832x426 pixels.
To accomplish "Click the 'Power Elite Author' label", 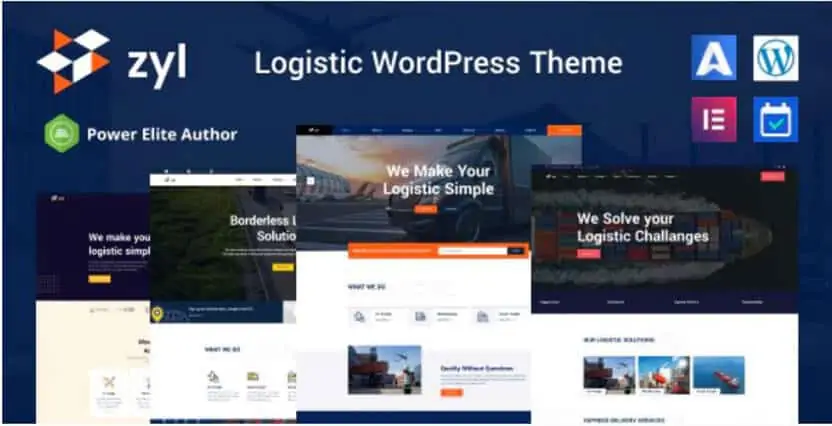I will pos(162,134).
